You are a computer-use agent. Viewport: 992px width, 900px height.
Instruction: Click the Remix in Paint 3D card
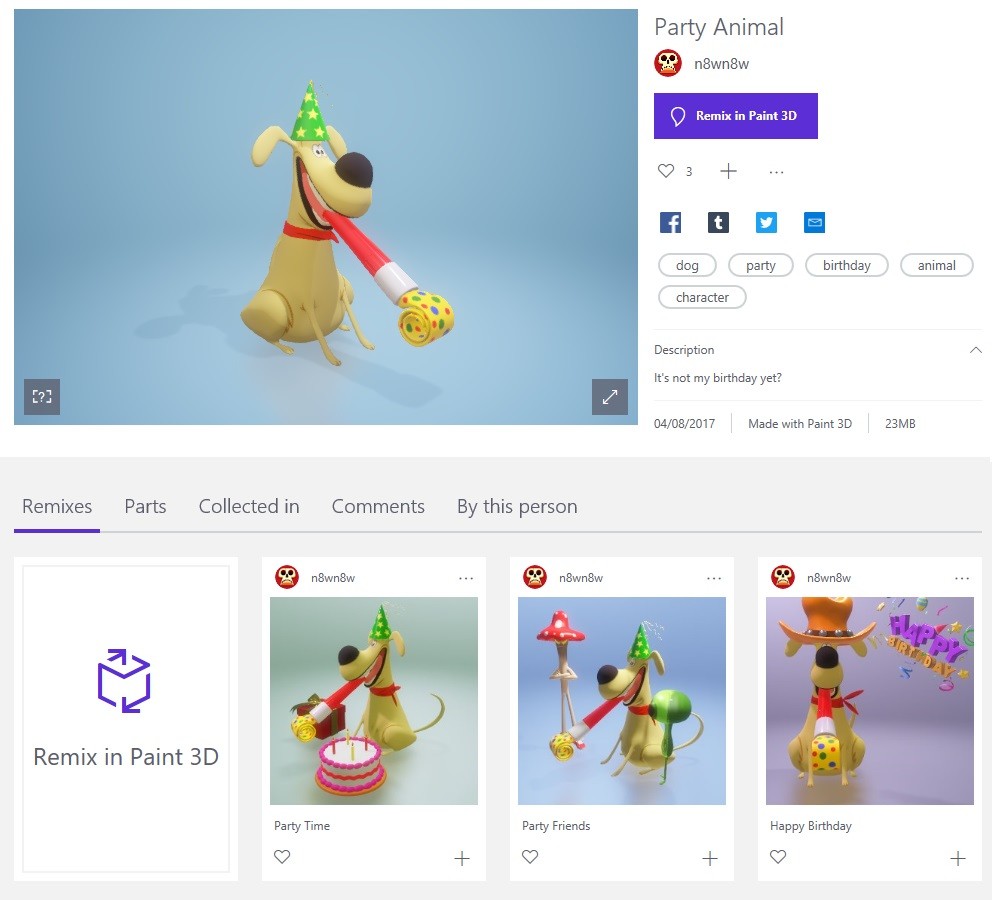tap(126, 719)
